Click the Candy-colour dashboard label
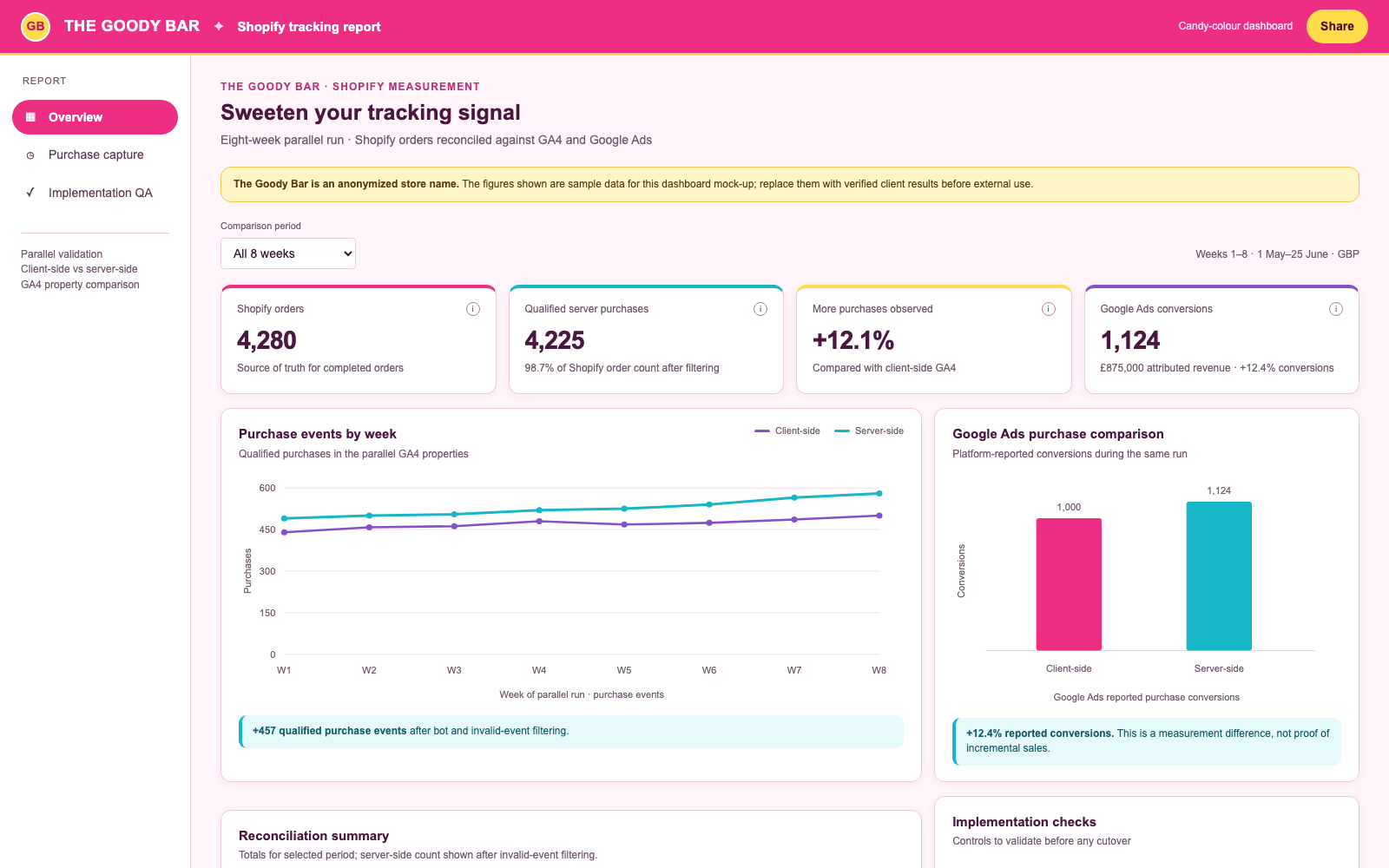This screenshot has width=1389, height=868. coord(1235,26)
